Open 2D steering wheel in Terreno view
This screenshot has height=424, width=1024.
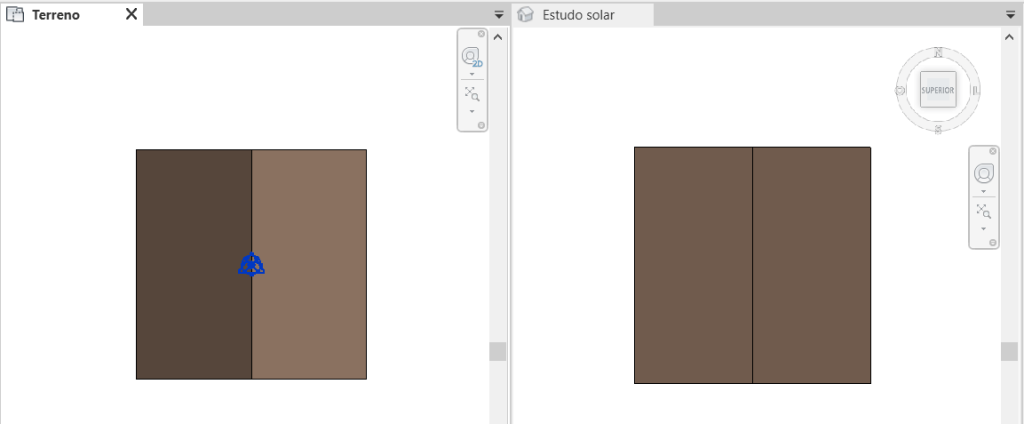pyautogui.click(x=471, y=58)
